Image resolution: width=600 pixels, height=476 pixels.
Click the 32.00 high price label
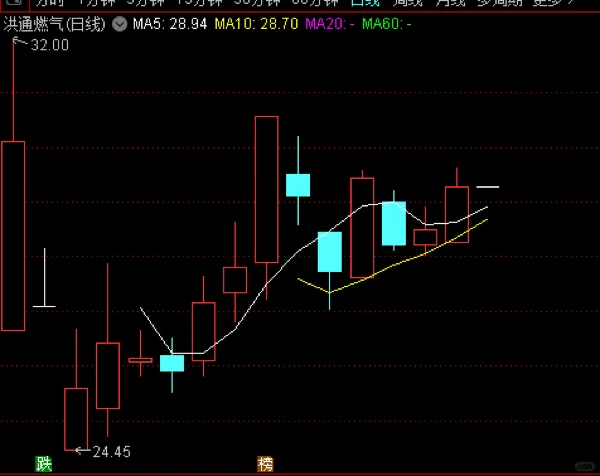point(50,45)
